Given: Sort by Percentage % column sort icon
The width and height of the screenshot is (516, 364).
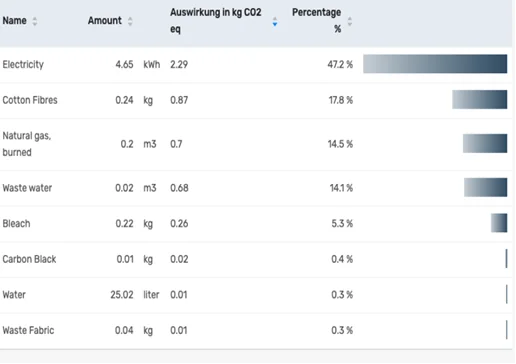Looking at the screenshot, I should click(349, 22).
